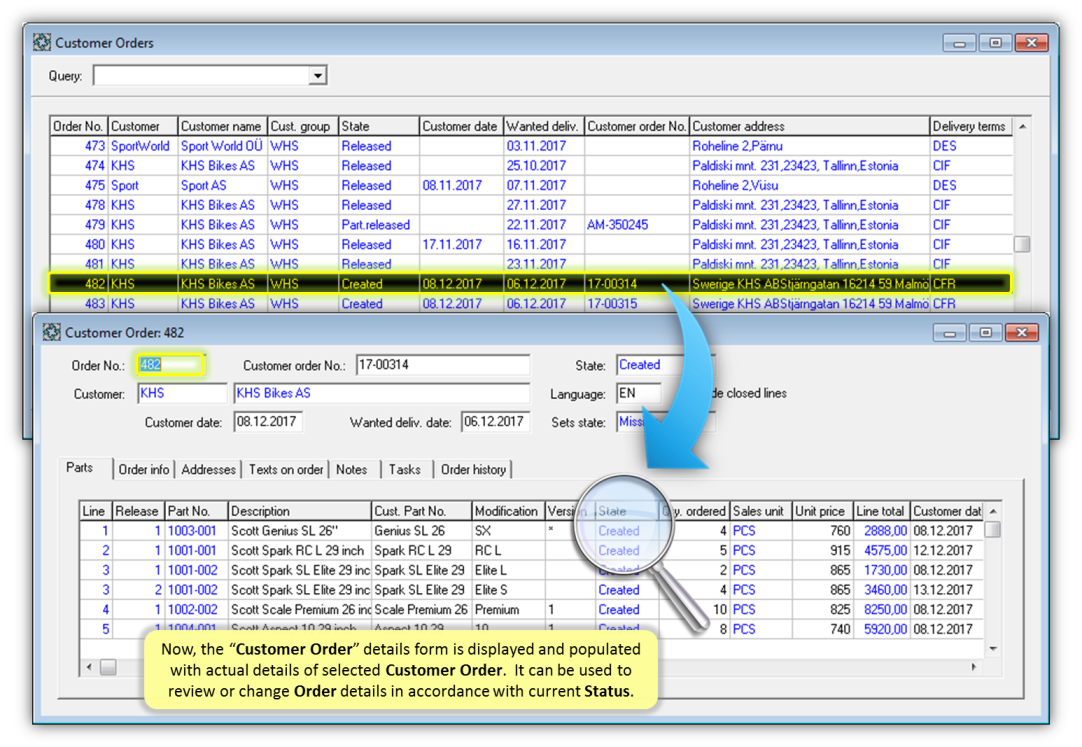Screen dimensions: 1082x747
Task: Select the Notes tab
Action: click(351, 470)
